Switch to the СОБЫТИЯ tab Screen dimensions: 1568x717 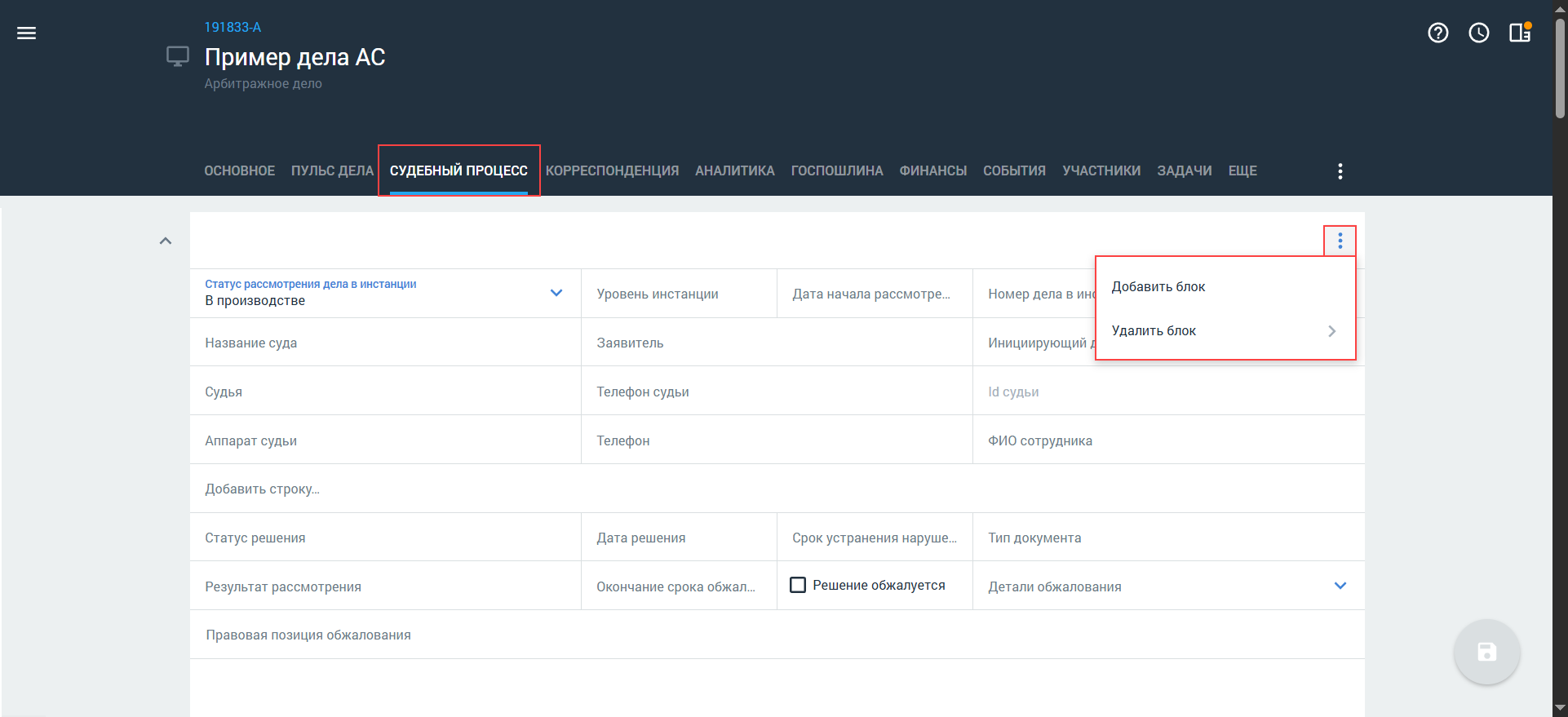(1014, 171)
